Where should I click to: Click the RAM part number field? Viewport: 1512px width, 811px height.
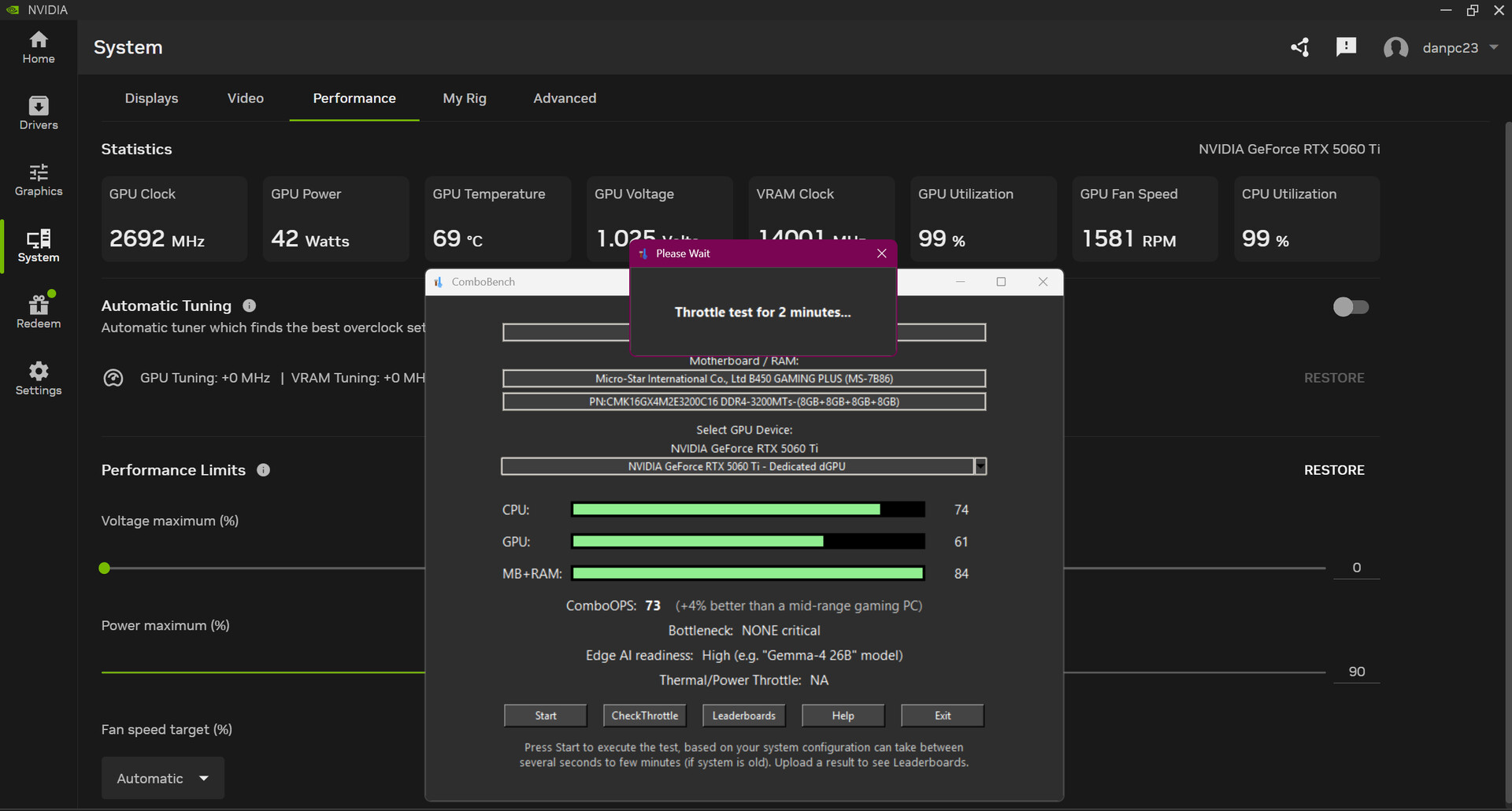click(x=744, y=402)
